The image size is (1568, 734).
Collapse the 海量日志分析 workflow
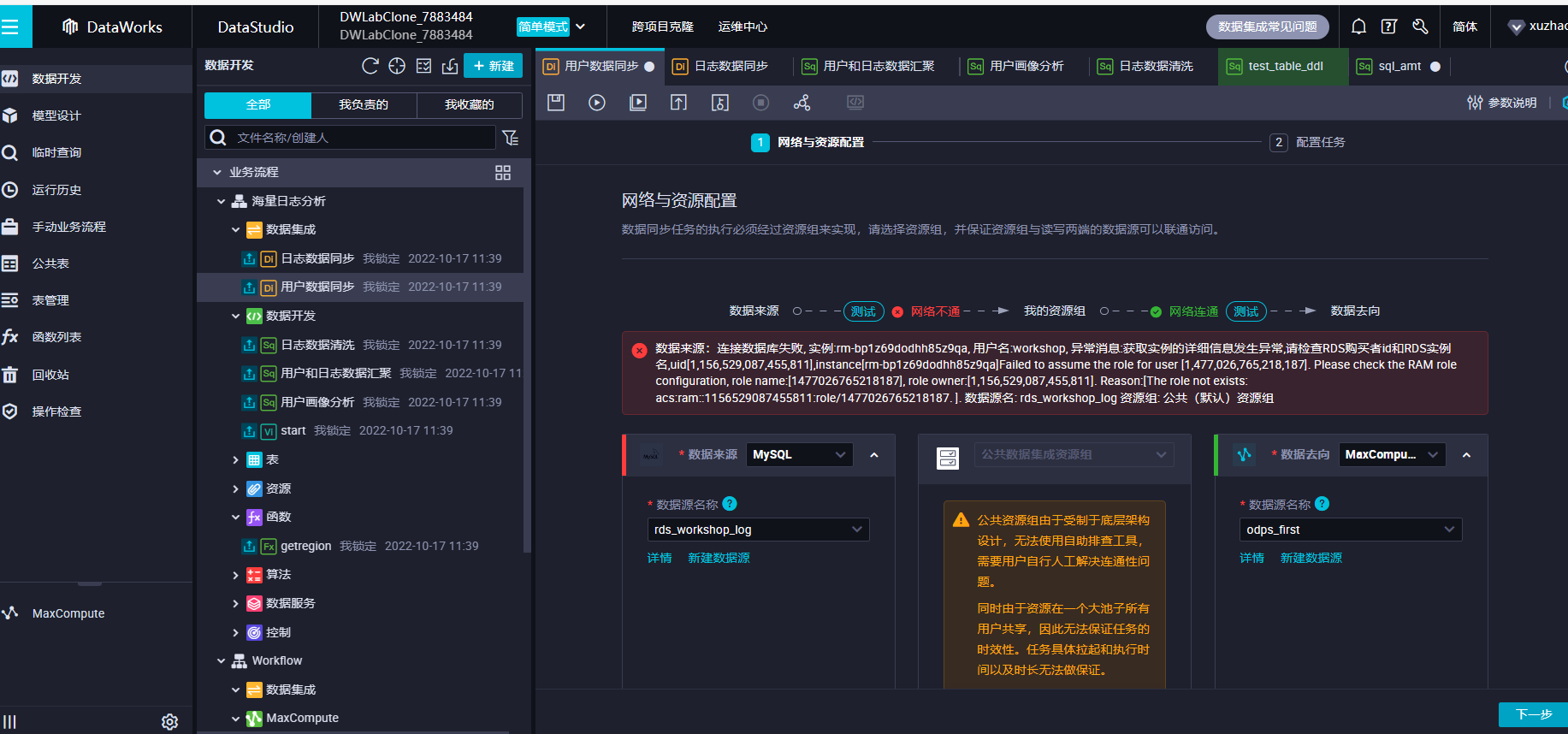point(222,202)
